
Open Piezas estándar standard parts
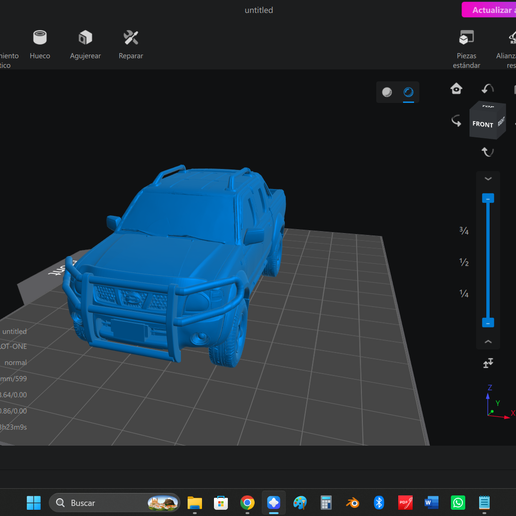pos(466,49)
